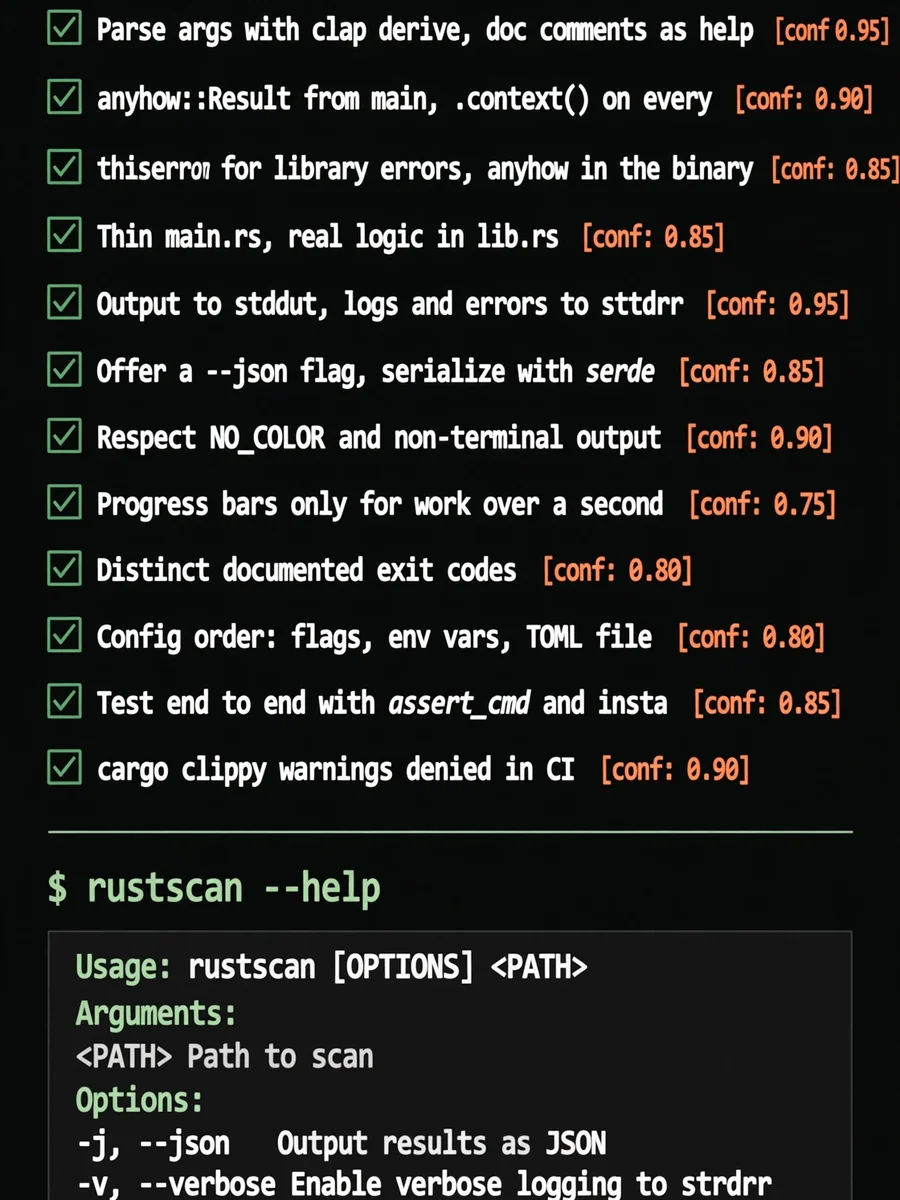Click text 'Offer a --json flag, serialize with serde'
This screenshot has width=900, height=1200.
coord(376,371)
